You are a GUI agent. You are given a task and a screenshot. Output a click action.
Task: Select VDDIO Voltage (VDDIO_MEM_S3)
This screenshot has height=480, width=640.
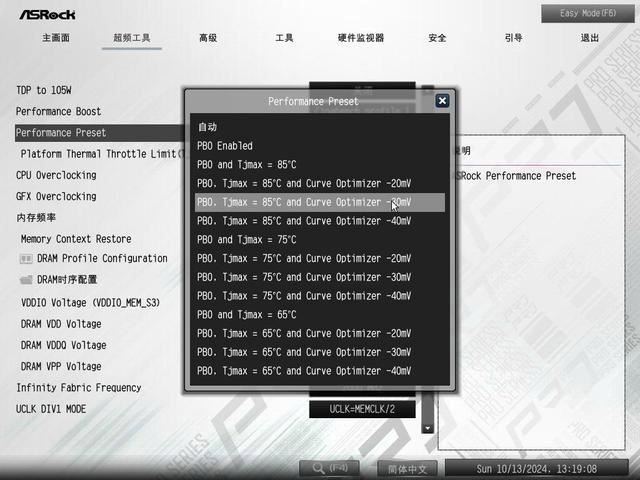pyautogui.click(x=90, y=302)
